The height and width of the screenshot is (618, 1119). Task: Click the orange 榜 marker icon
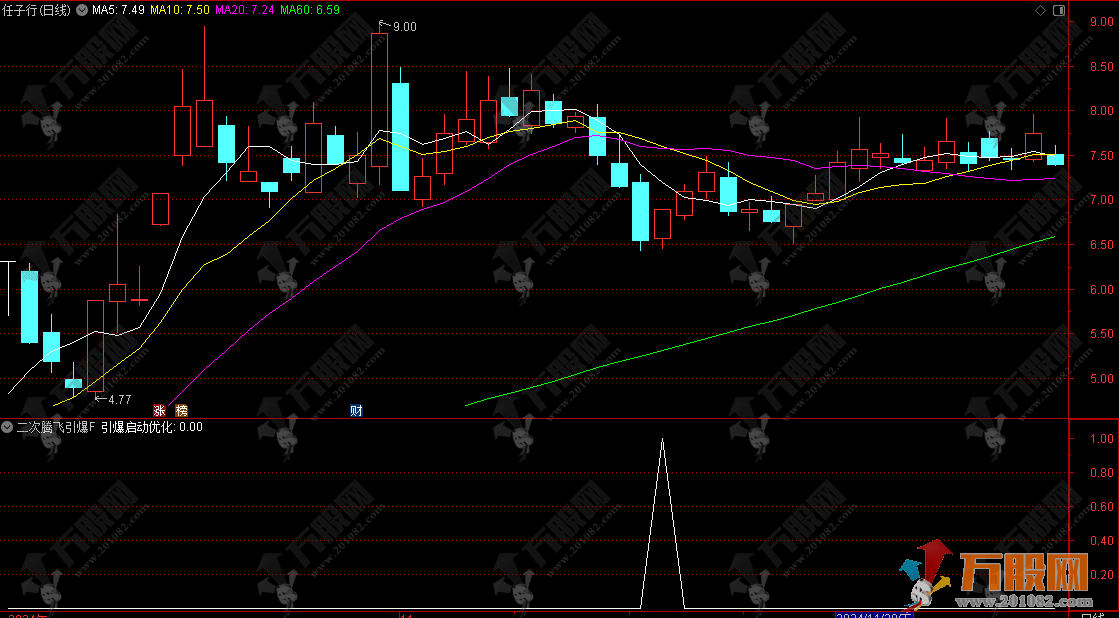(182, 410)
